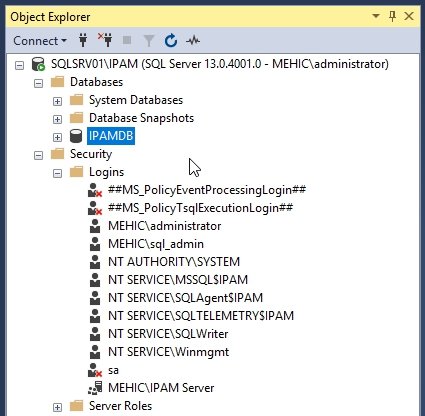Close the Object Explorer panel

(409, 16)
